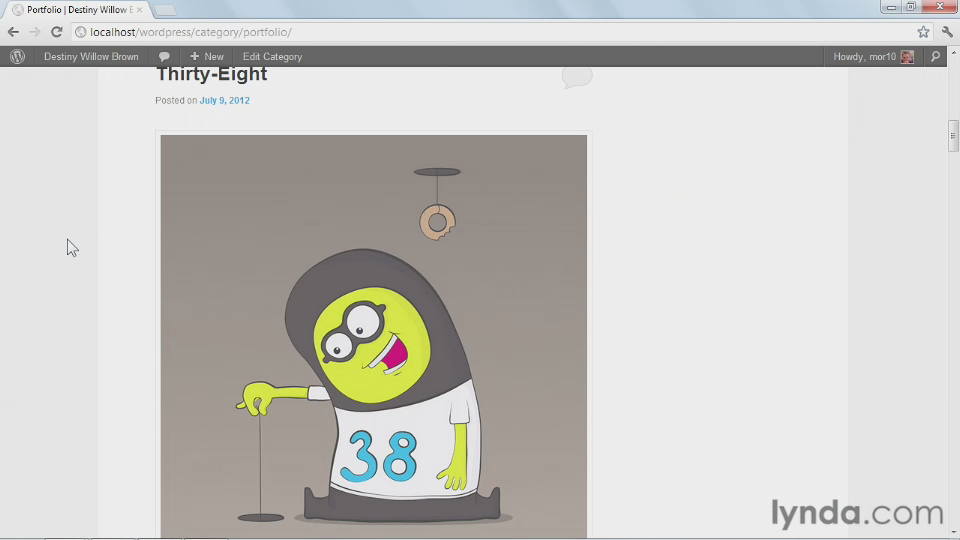Open the Chrome wrench settings menu

tap(947, 32)
